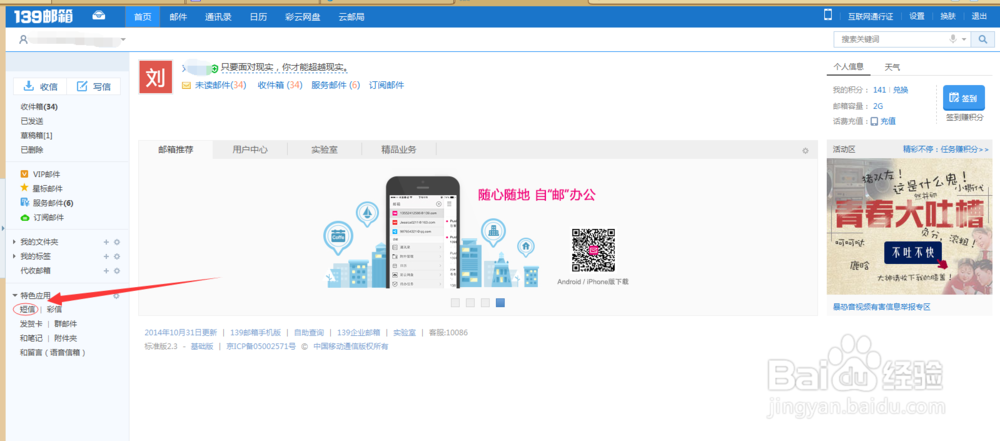Collapse the 特色应用 section arrow

click(15, 295)
